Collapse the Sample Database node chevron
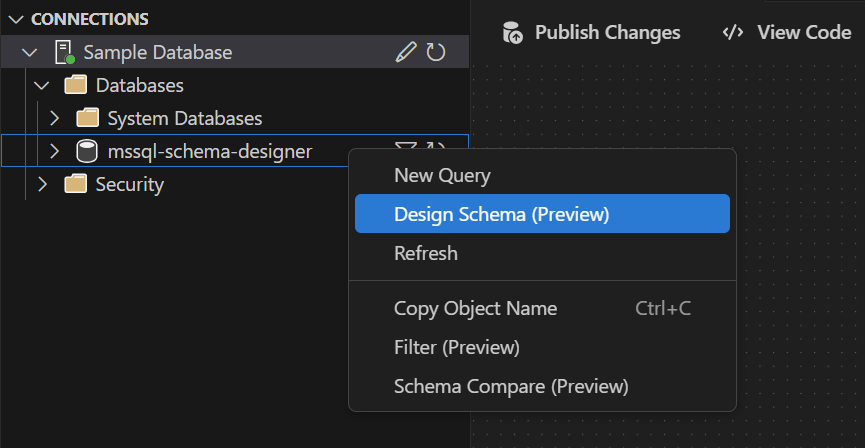 tap(29, 52)
